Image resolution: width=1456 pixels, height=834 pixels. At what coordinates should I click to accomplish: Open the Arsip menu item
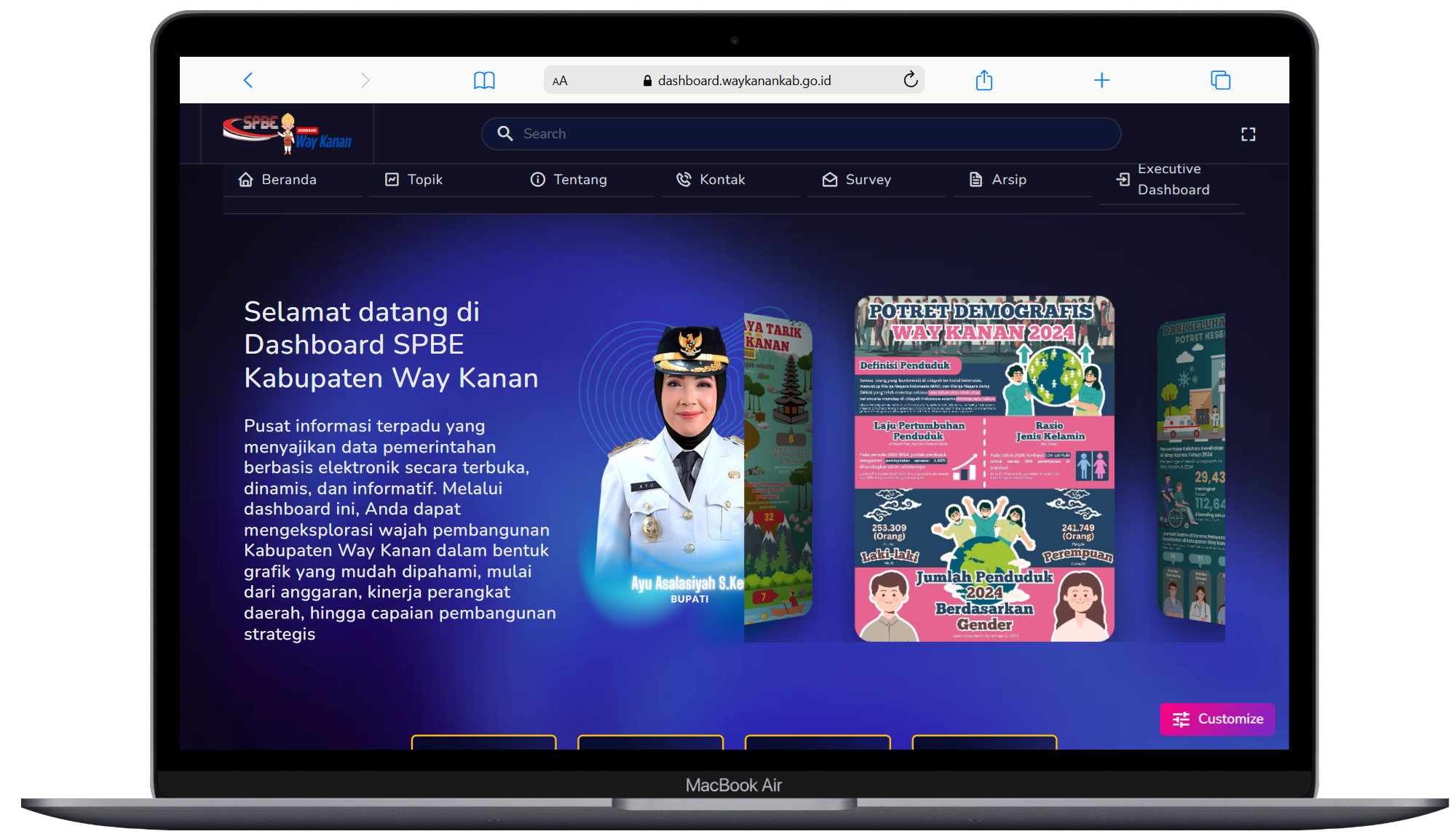pyautogui.click(x=1022, y=180)
